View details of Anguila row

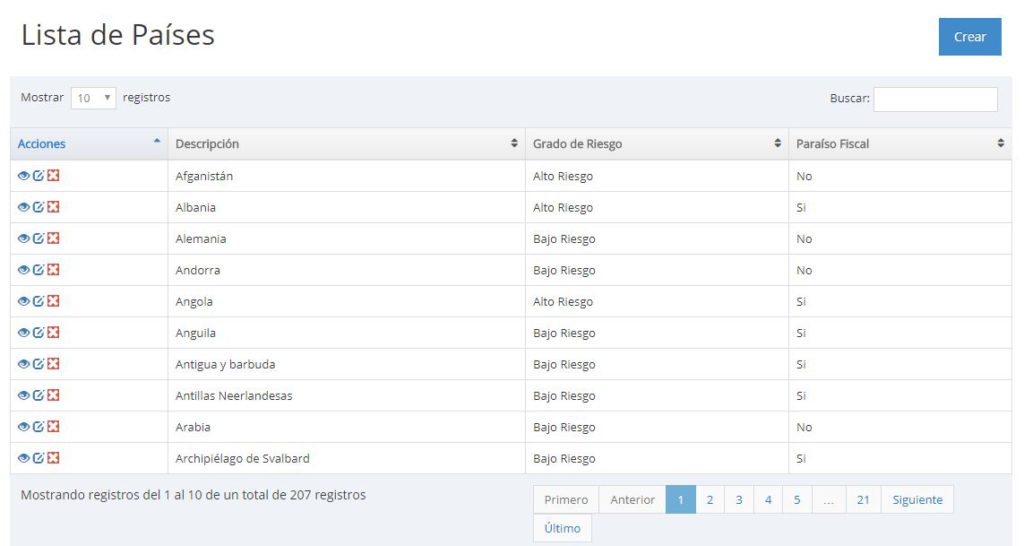pos(24,332)
